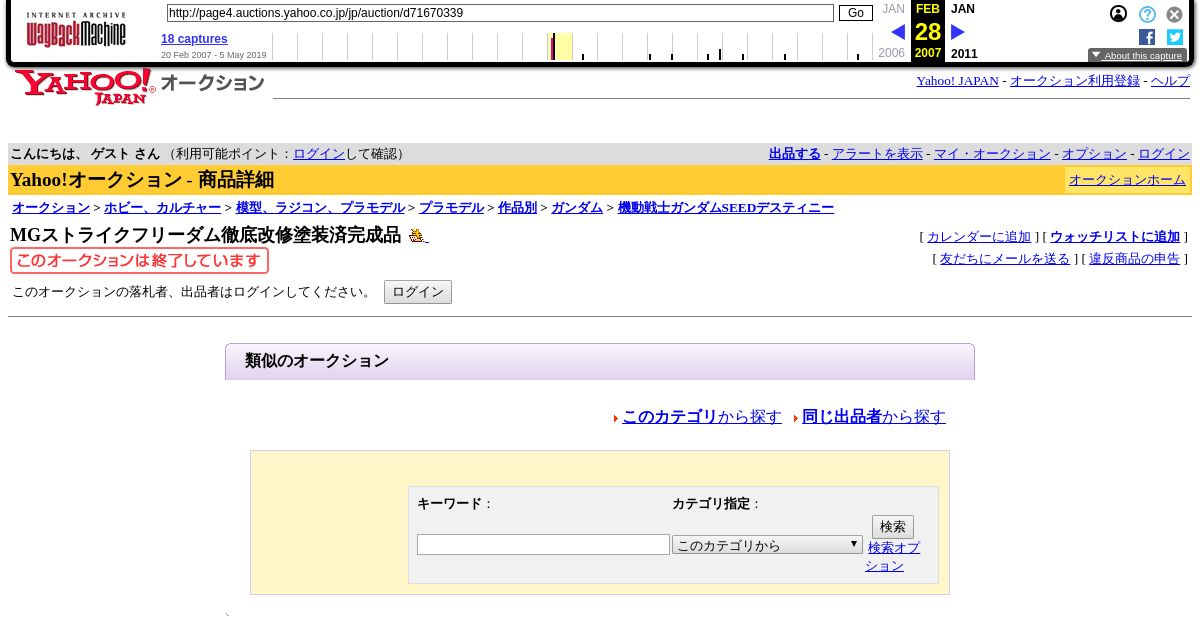The image size is (1200, 630).
Task: Open the このカテゴリから category dropdown
Action: [767, 545]
